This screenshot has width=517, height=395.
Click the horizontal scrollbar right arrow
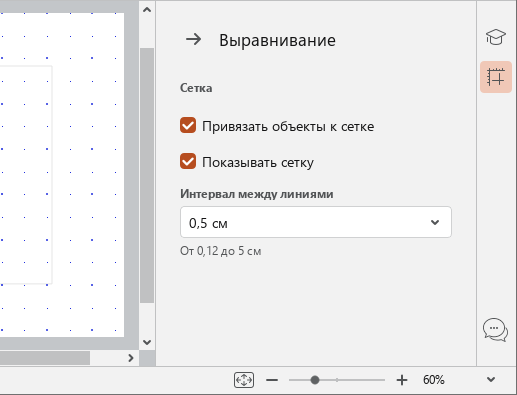click(x=131, y=358)
